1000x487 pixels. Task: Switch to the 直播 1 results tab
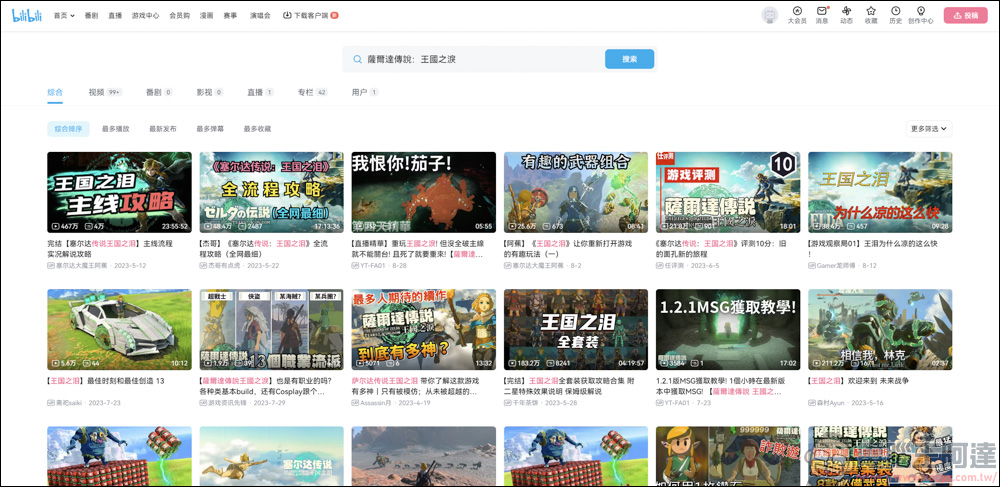pyautogui.click(x=260, y=92)
